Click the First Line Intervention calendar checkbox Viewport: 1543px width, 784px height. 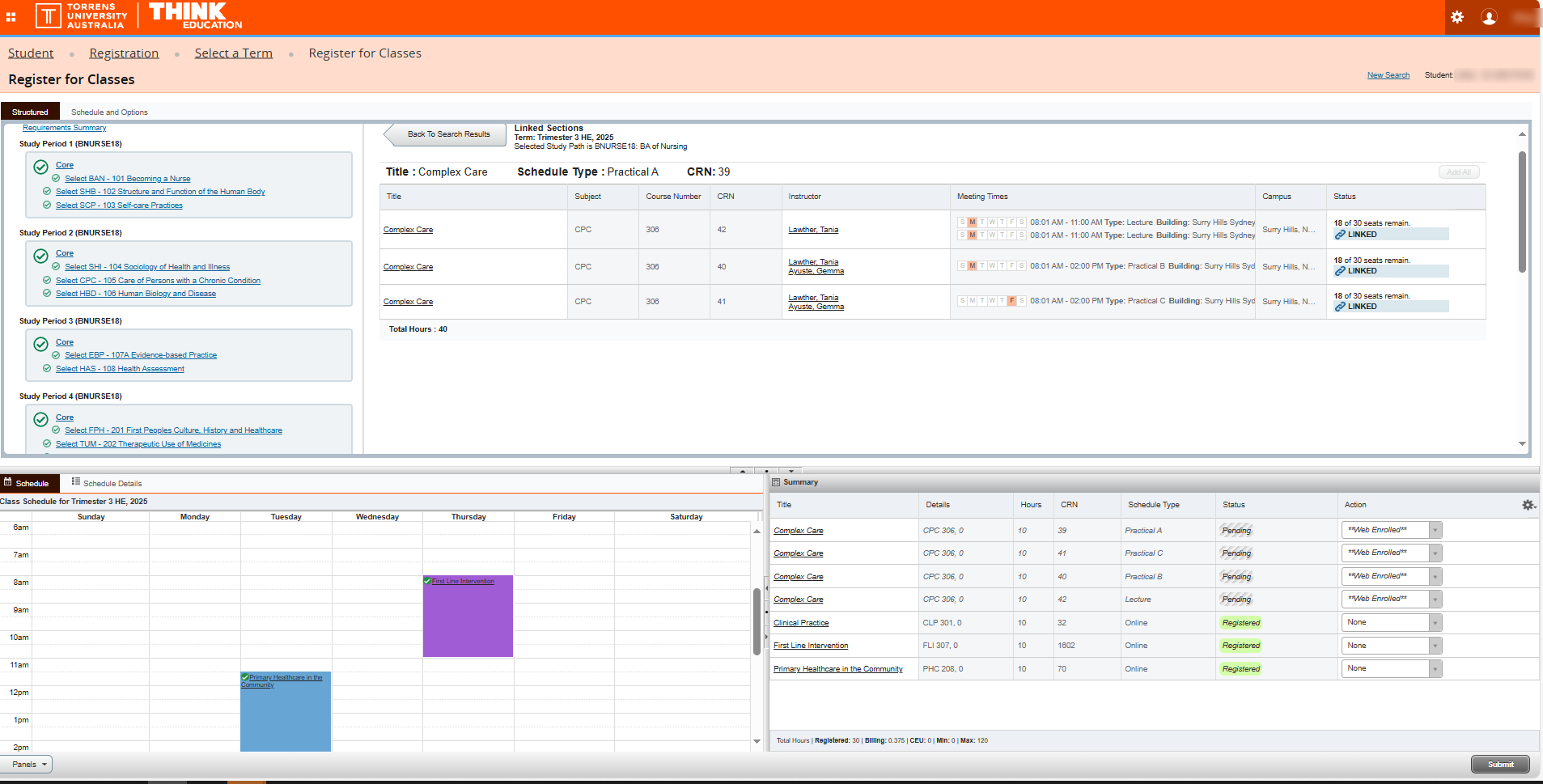pos(427,581)
